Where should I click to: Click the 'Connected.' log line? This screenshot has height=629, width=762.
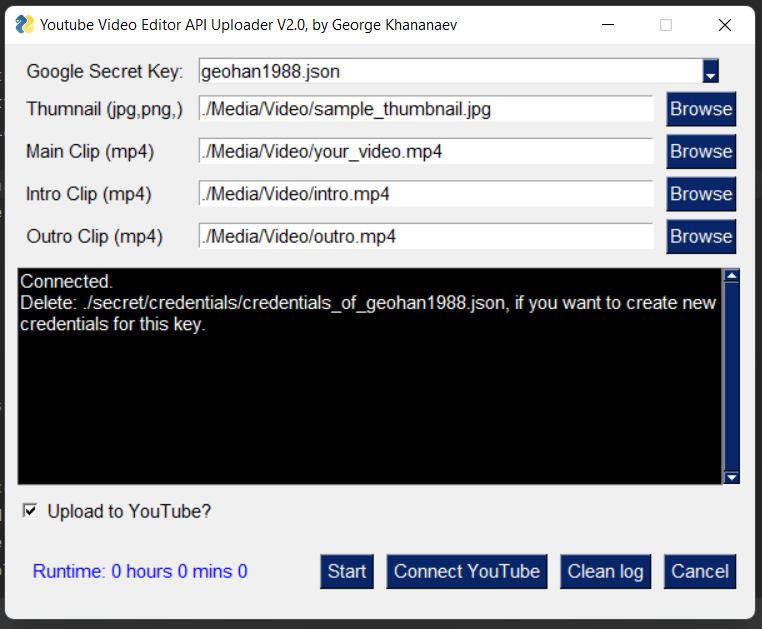click(x=66, y=281)
